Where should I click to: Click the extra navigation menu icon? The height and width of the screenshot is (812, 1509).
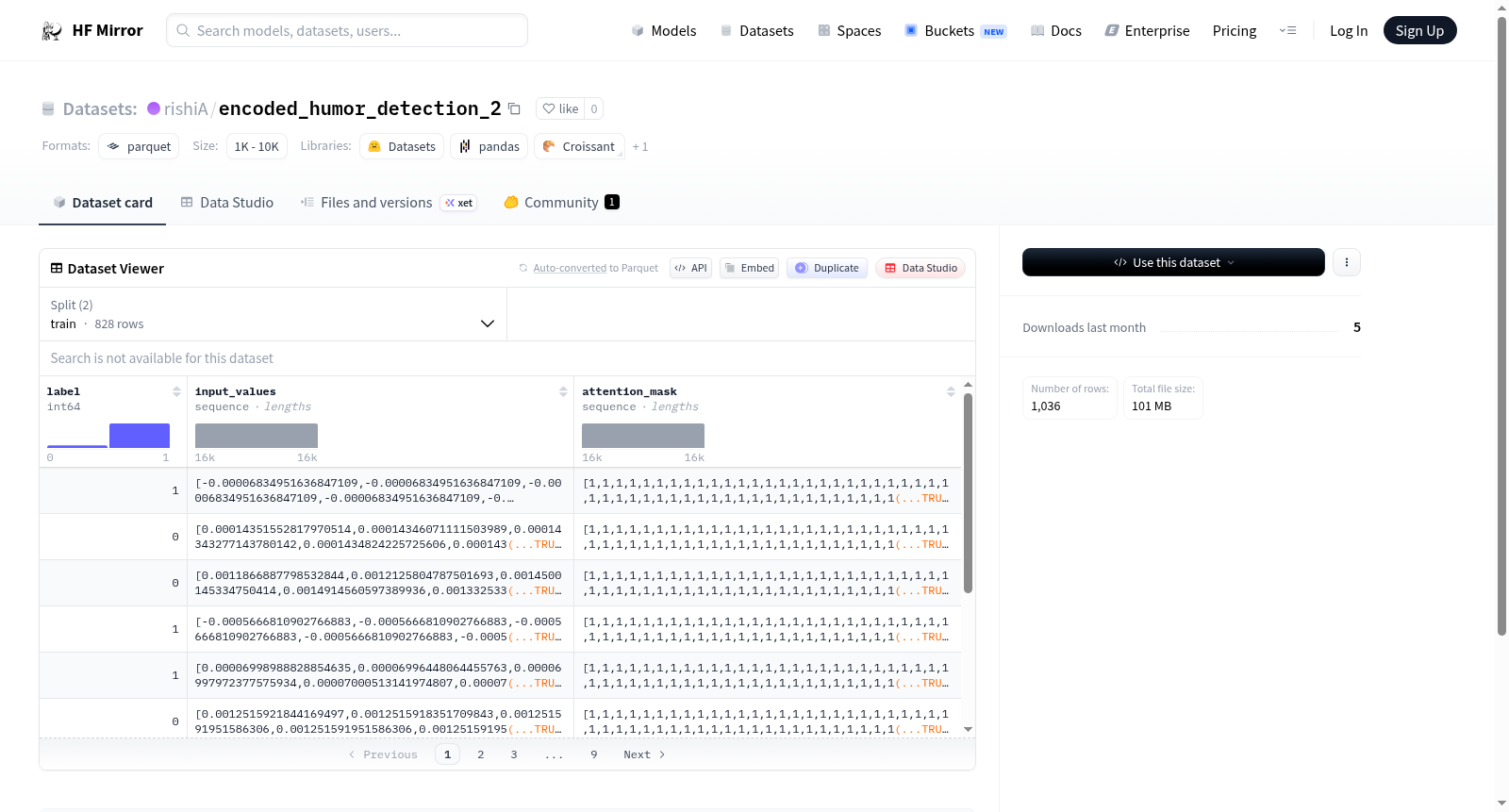1287,30
